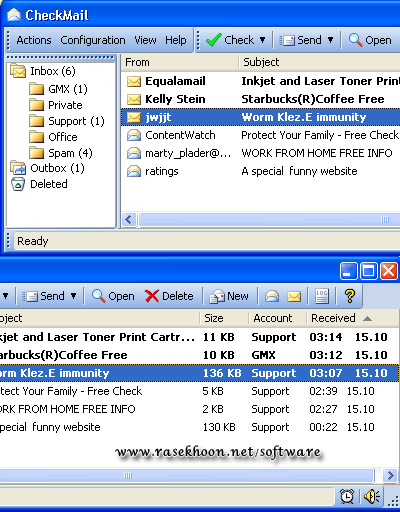Click the yellow question mark help icon
The width and height of the screenshot is (400, 512).
point(350,296)
